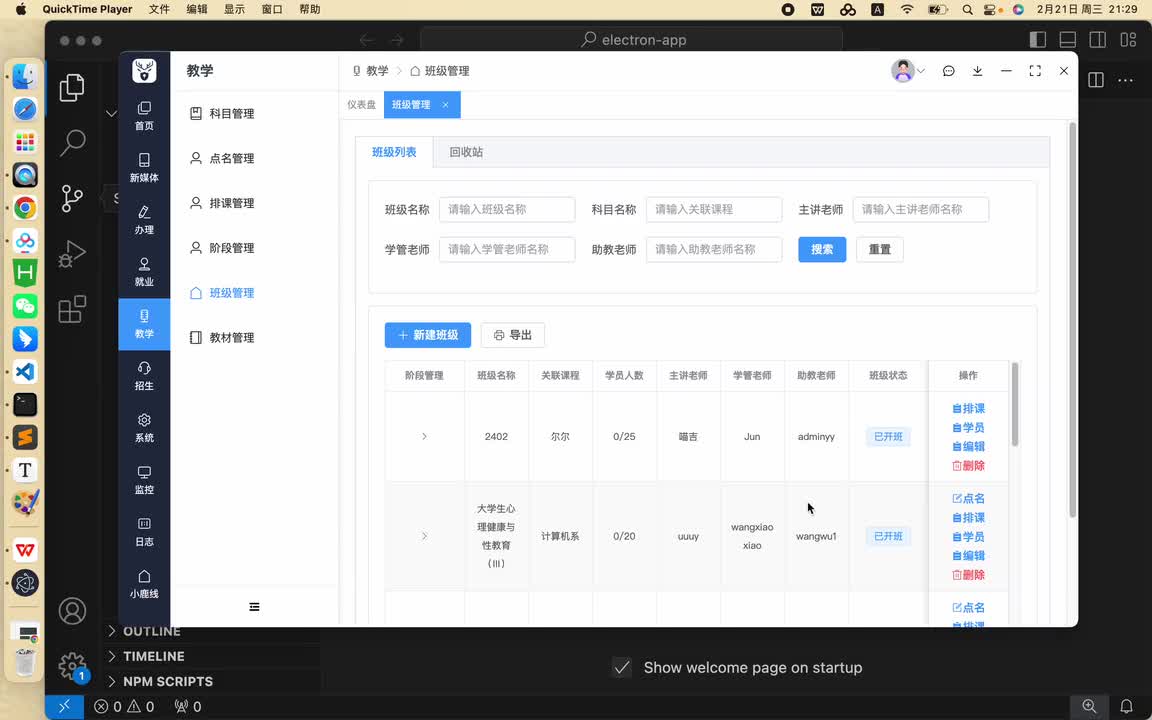Open VS Code Search icon

click(72, 143)
